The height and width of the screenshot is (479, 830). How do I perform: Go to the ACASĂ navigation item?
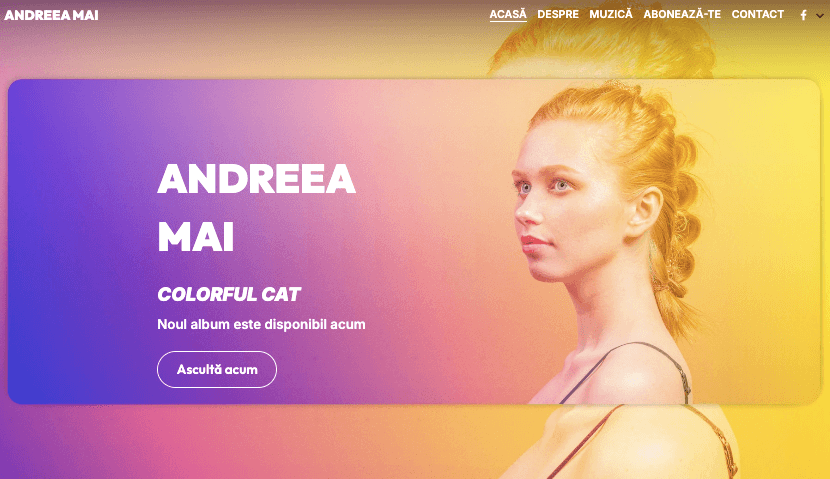[508, 14]
